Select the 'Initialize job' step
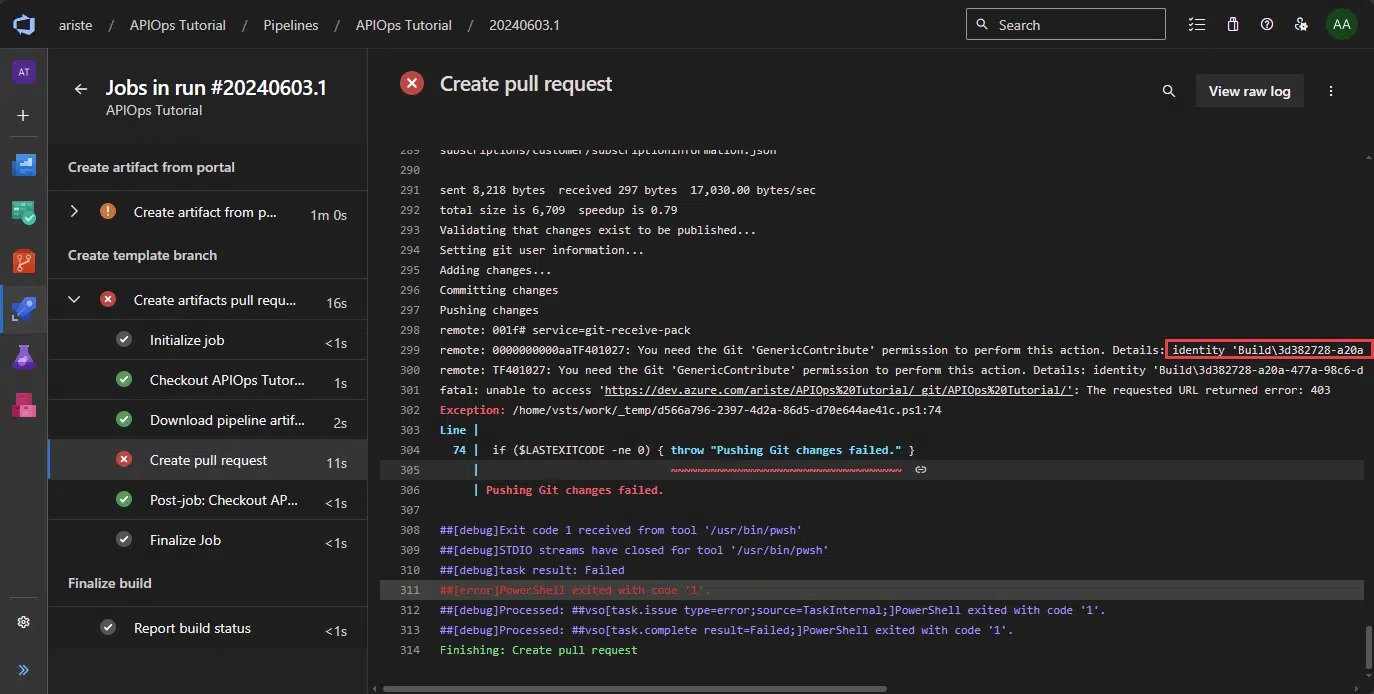Image resolution: width=1374 pixels, height=694 pixels. coord(185,340)
